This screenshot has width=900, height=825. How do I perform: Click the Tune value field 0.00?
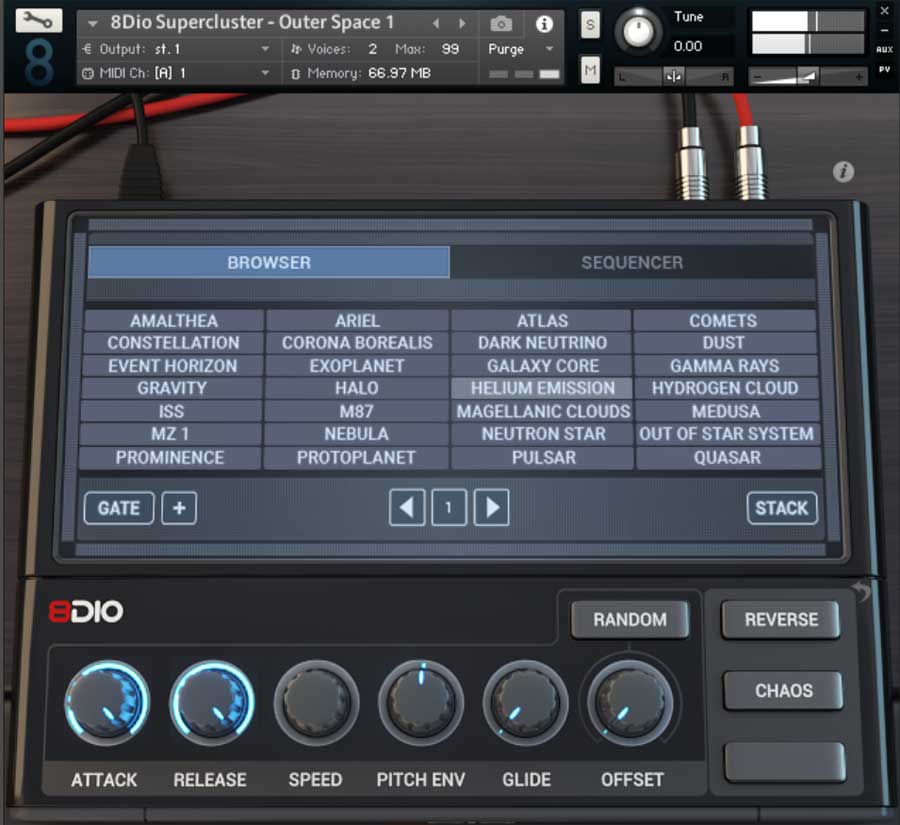click(688, 46)
